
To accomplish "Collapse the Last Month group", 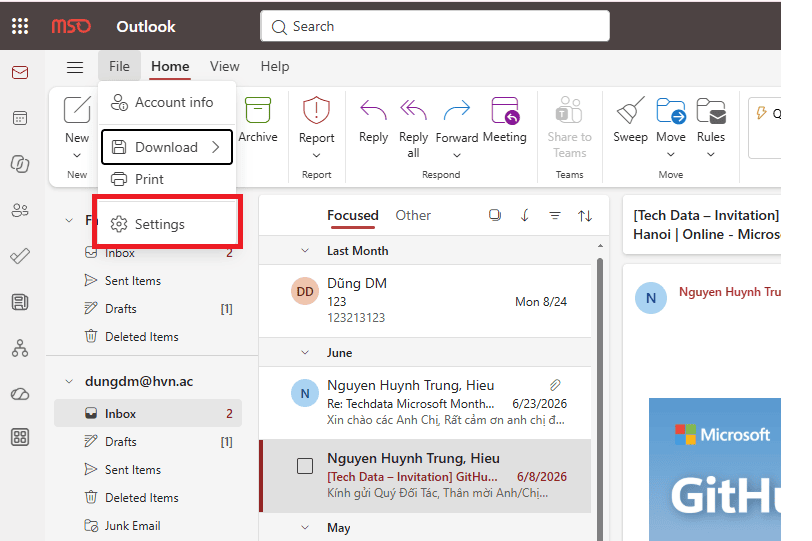I will [x=305, y=251].
